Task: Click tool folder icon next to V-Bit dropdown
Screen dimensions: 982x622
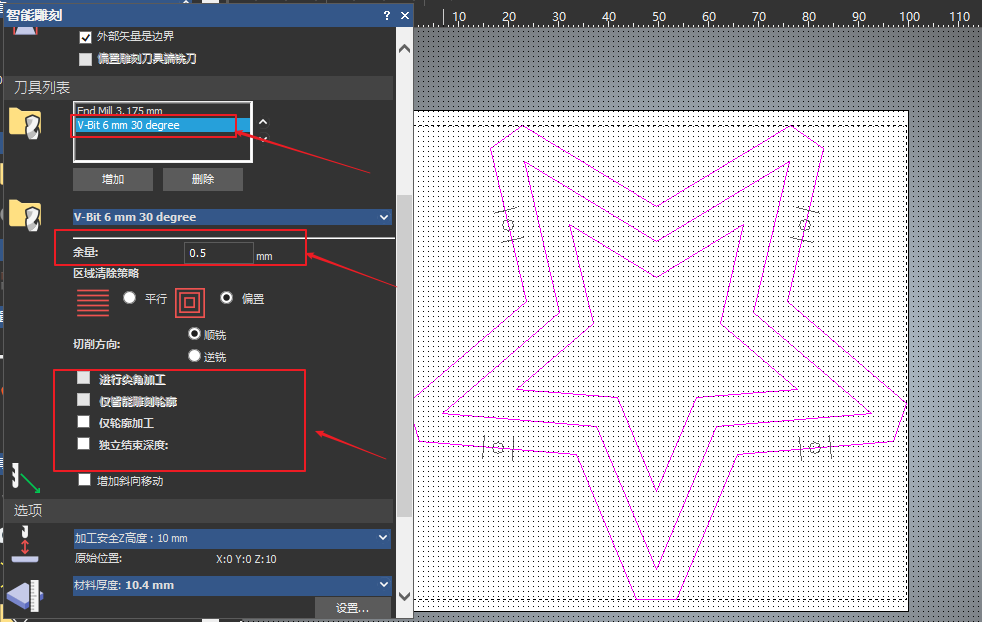Action: [25, 215]
